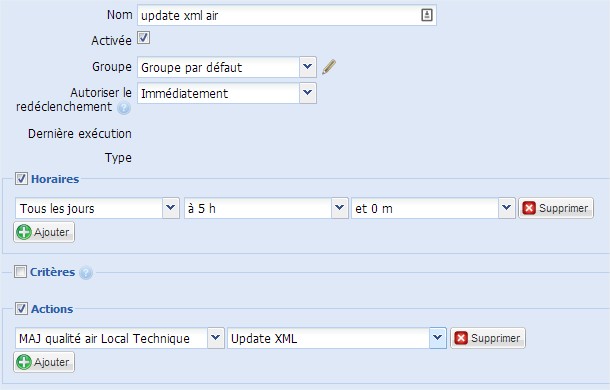Click the Dernière exécution label
The width and height of the screenshot is (610, 390).
point(80,134)
